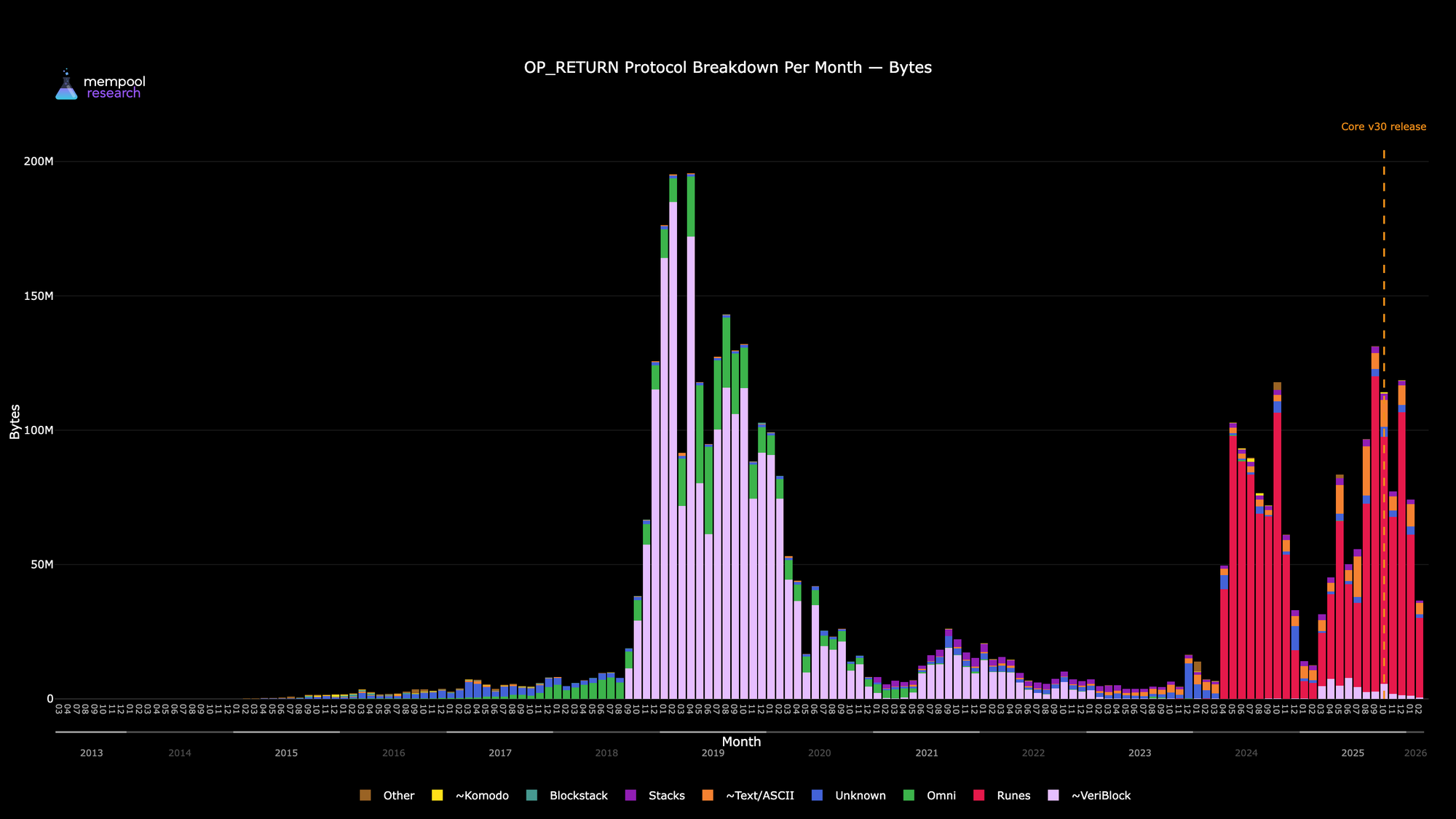Toggle the ~Komodo yellow legend swatch
This screenshot has height=819, width=1456.
(x=437, y=796)
